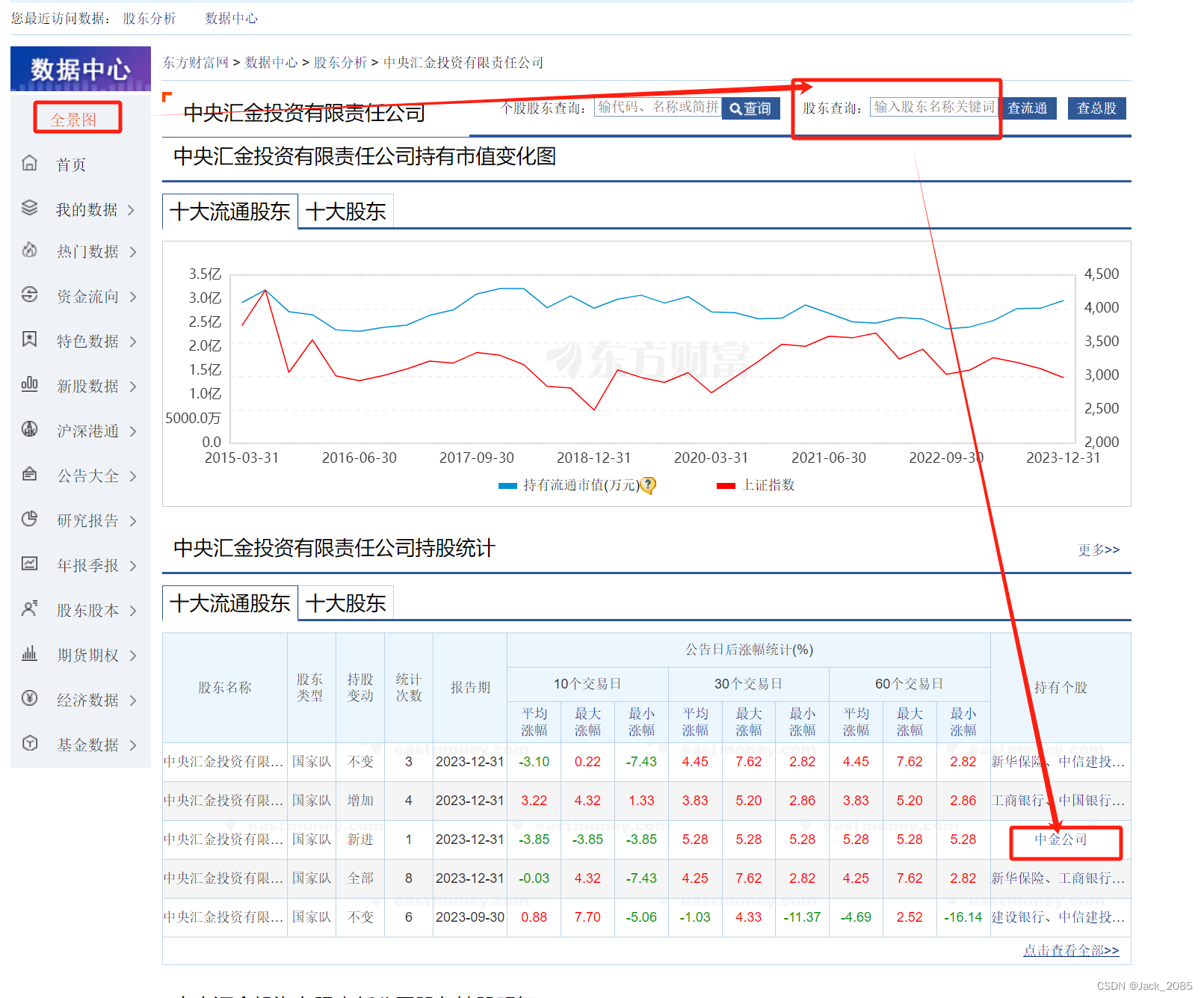Click the yuan coin icon beside 经济数据

[29, 697]
